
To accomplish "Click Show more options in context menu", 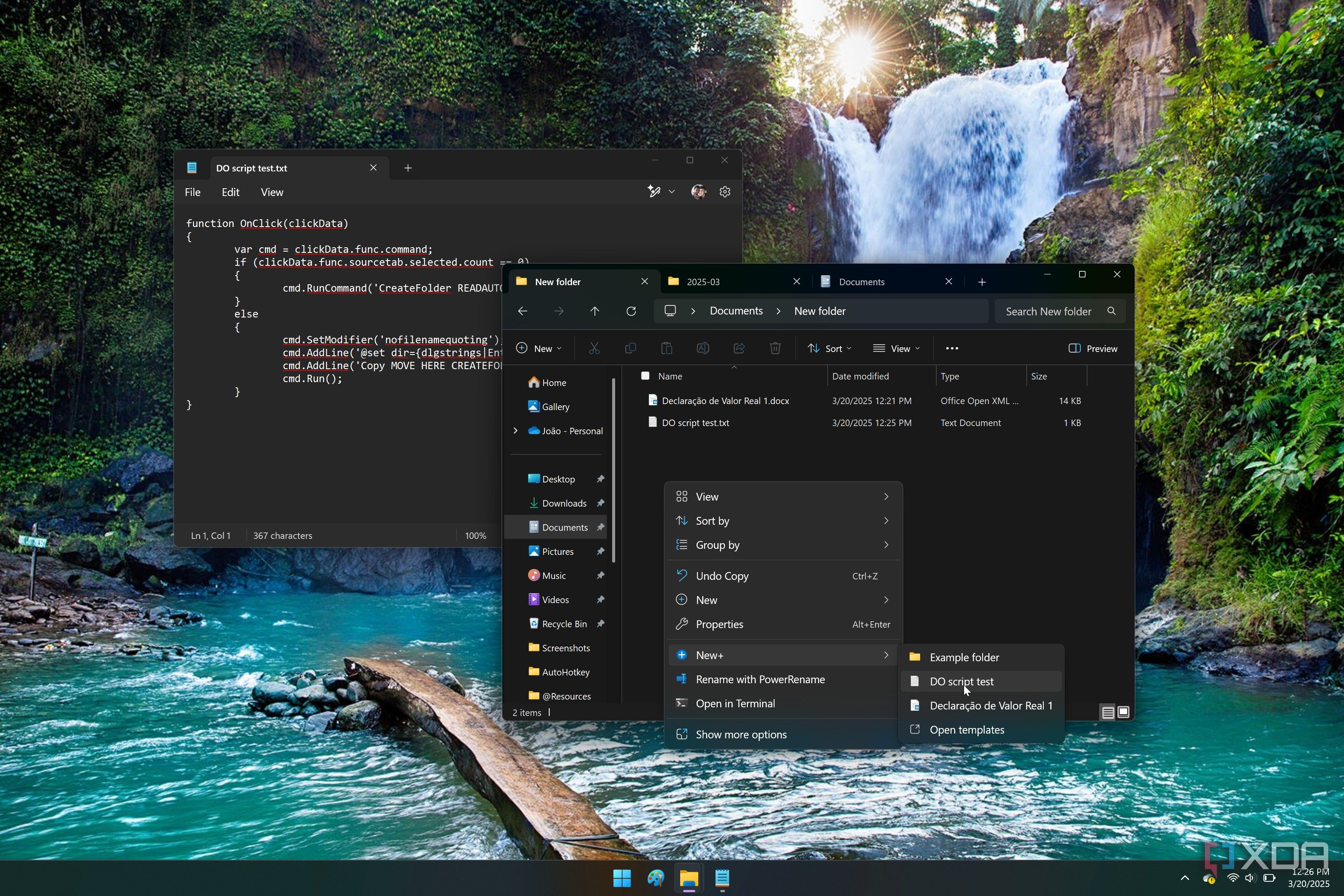I will coord(783,734).
